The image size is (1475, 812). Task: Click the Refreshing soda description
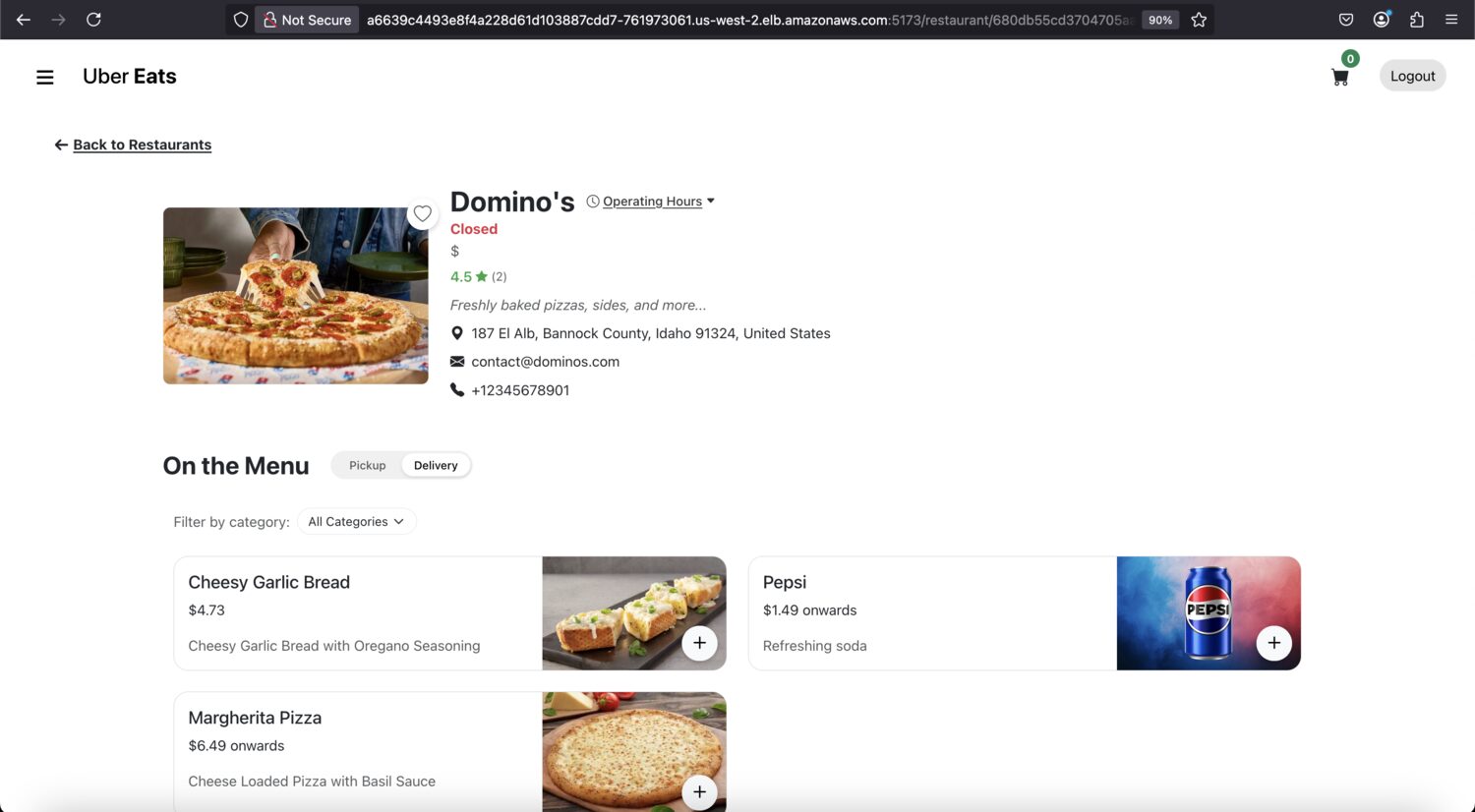(815, 646)
